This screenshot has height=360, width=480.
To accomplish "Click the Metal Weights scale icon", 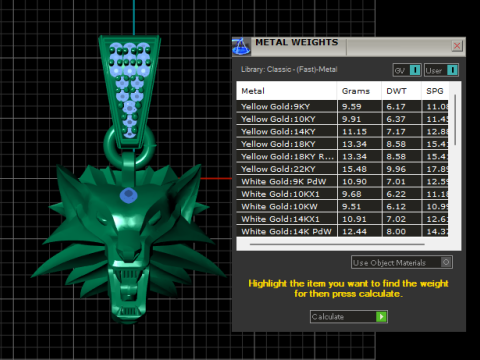I will click(x=241, y=47).
